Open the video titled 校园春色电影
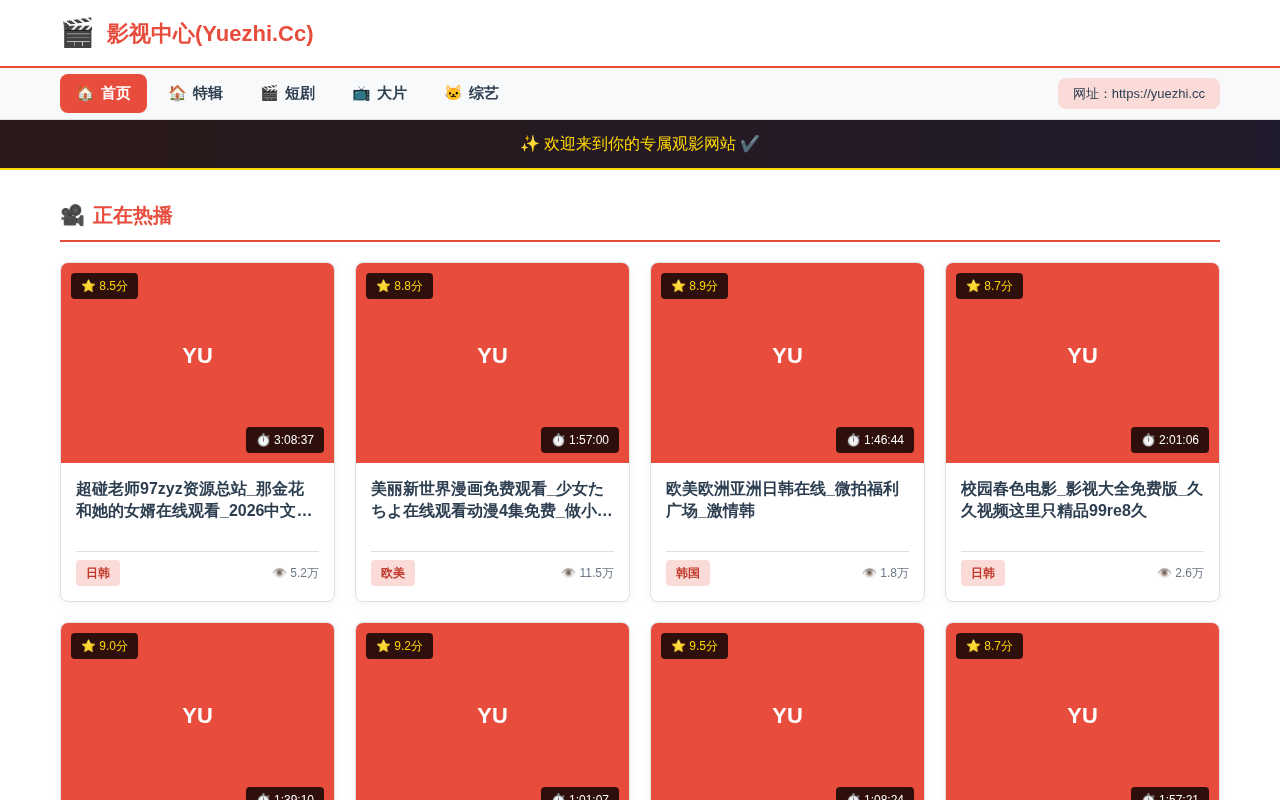The image size is (1280, 800). click(1082, 500)
